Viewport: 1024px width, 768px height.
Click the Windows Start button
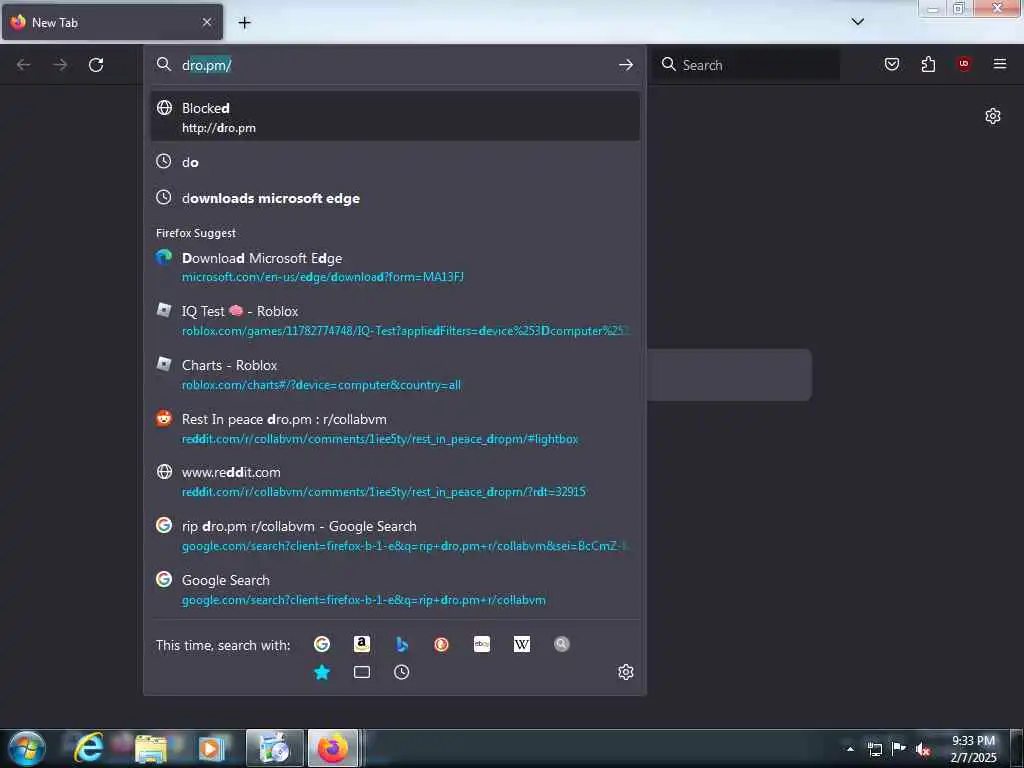click(x=26, y=748)
